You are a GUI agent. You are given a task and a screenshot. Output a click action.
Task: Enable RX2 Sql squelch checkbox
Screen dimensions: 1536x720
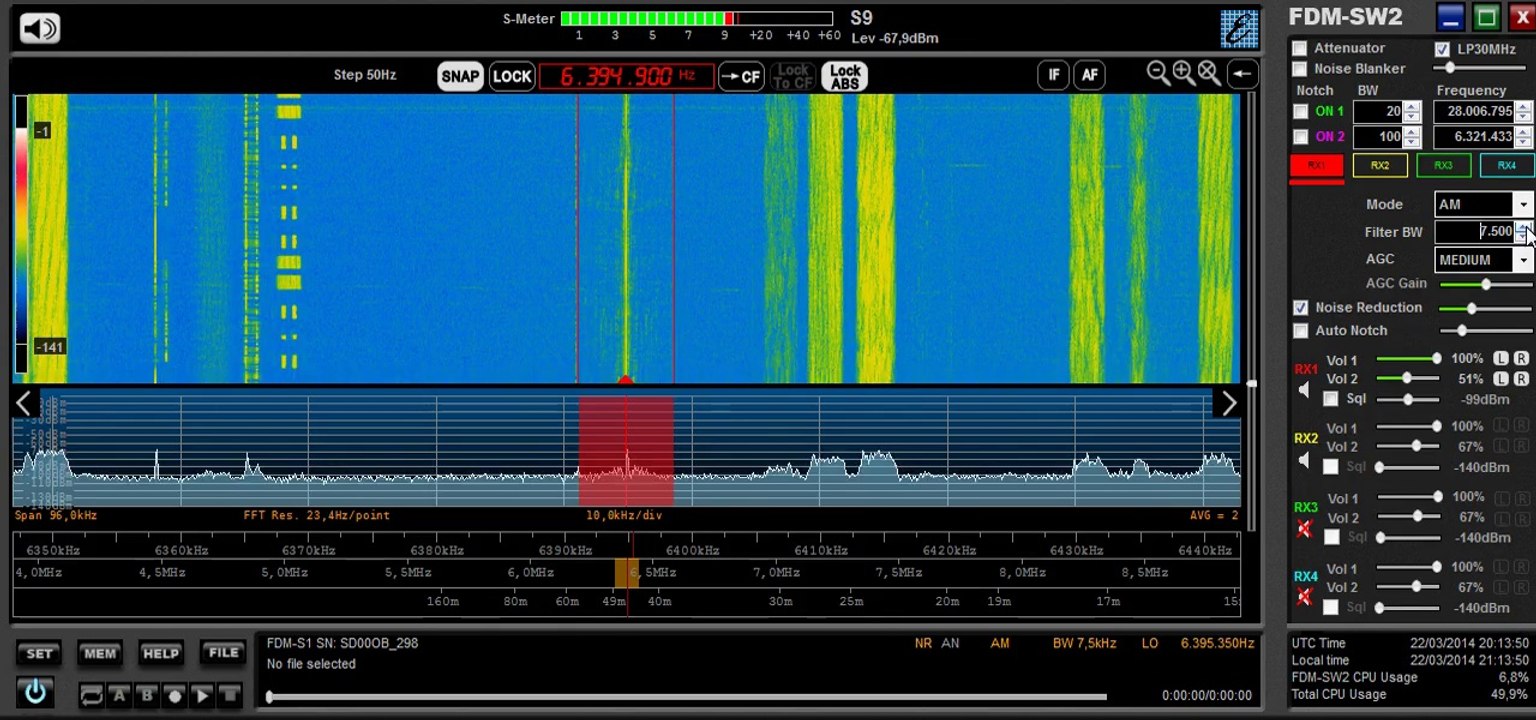tap(1331, 467)
